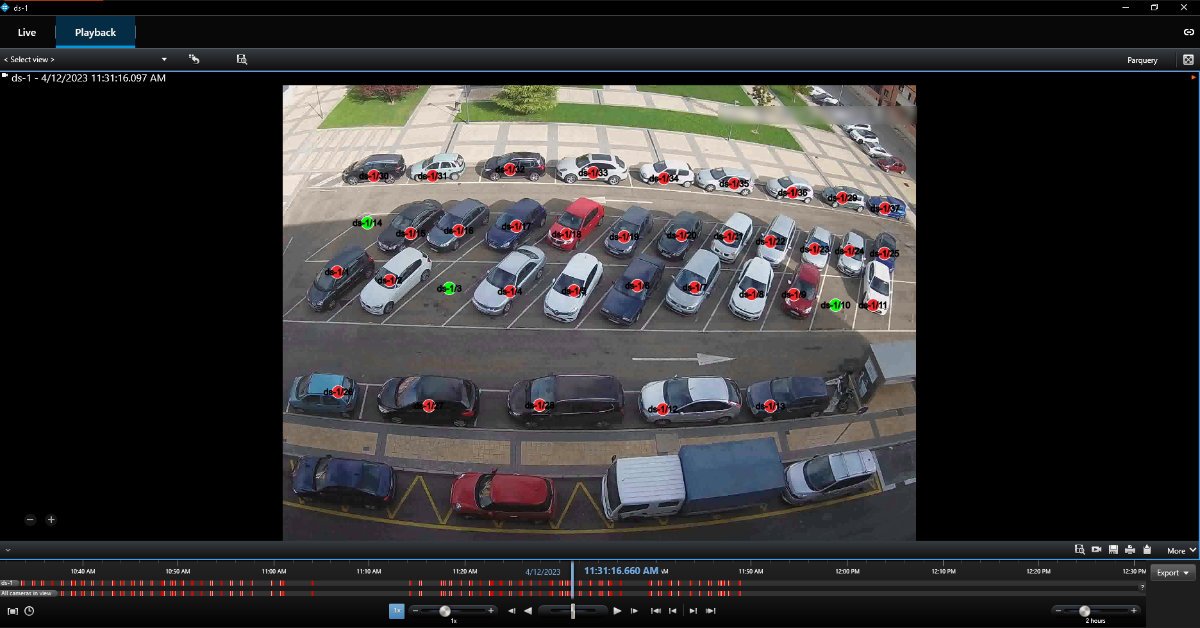Click the Parquery button
The image size is (1200, 628).
pos(1142,60)
